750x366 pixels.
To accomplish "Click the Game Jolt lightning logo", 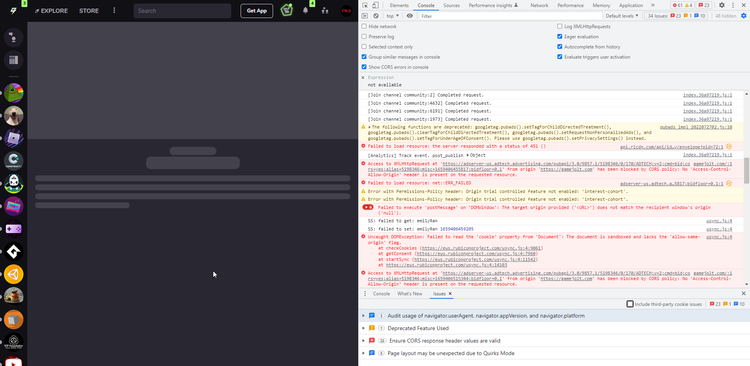I will pos(13,11).
